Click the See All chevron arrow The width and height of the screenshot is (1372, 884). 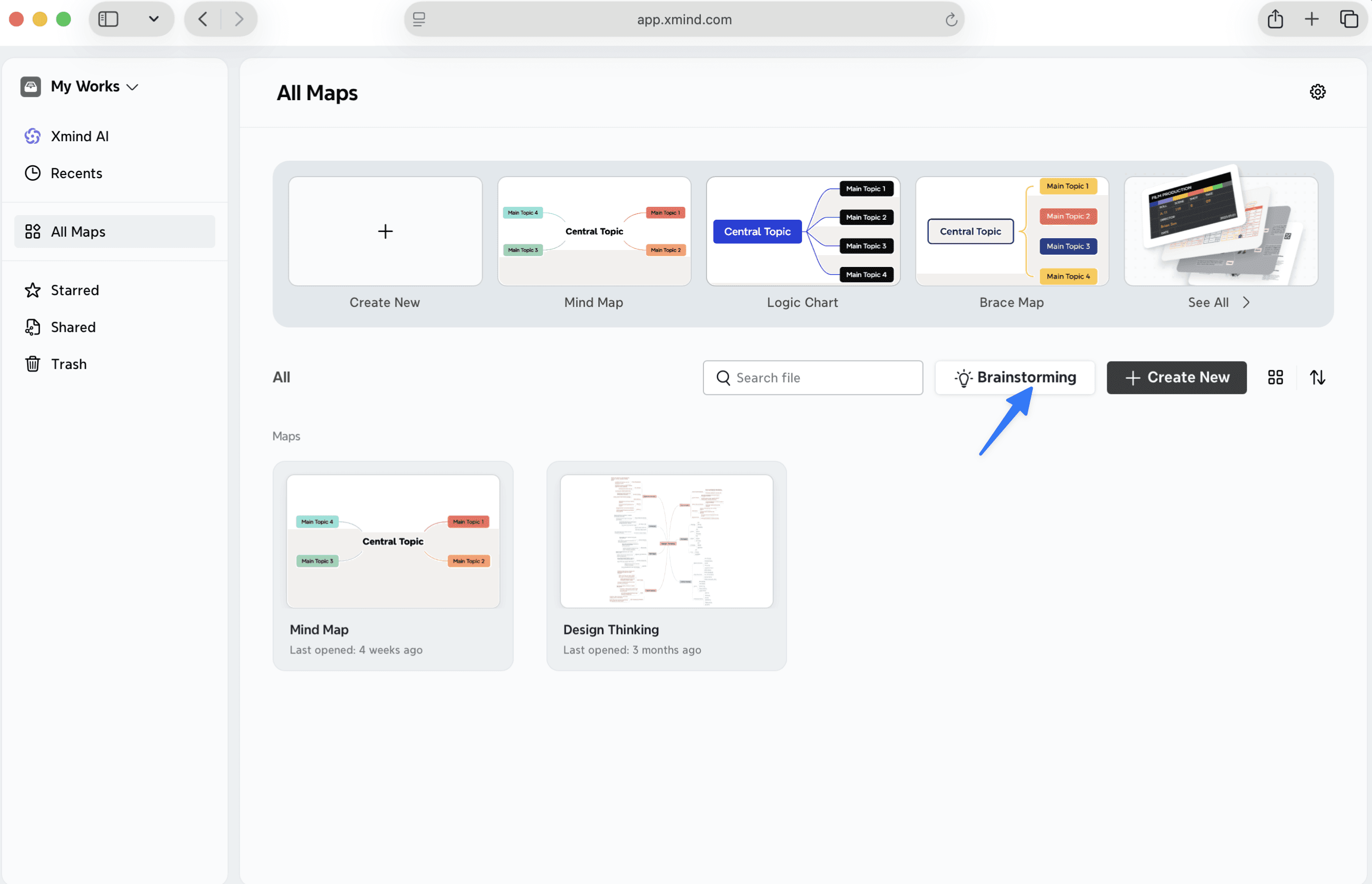(x=1246, y=302)
